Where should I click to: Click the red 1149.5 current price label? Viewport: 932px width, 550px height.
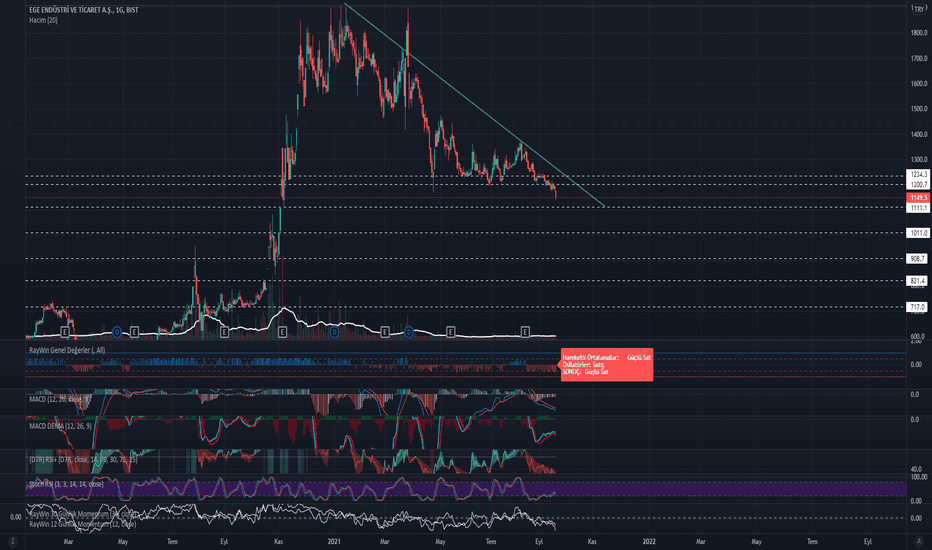pyautogui.click(x=918, y=197)
